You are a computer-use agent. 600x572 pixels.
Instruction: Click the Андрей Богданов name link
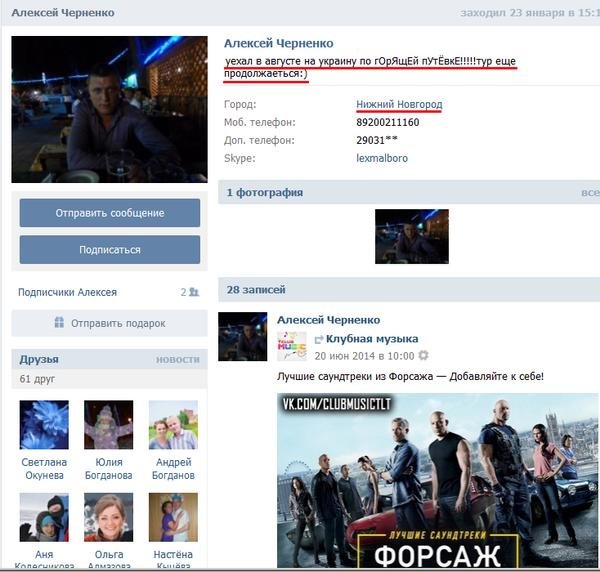[173, 469]
